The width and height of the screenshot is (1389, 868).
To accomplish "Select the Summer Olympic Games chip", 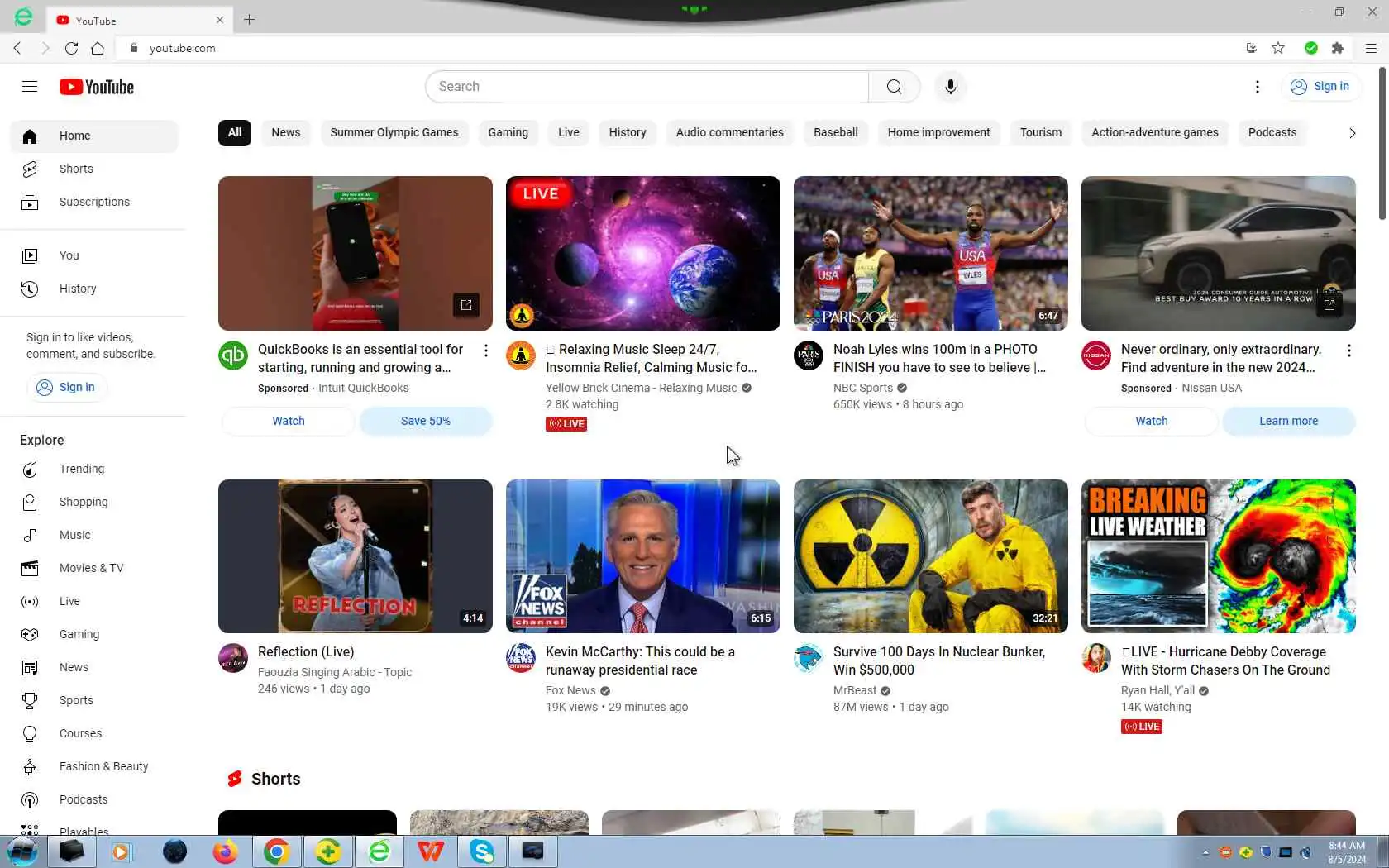I will [394, 132].
